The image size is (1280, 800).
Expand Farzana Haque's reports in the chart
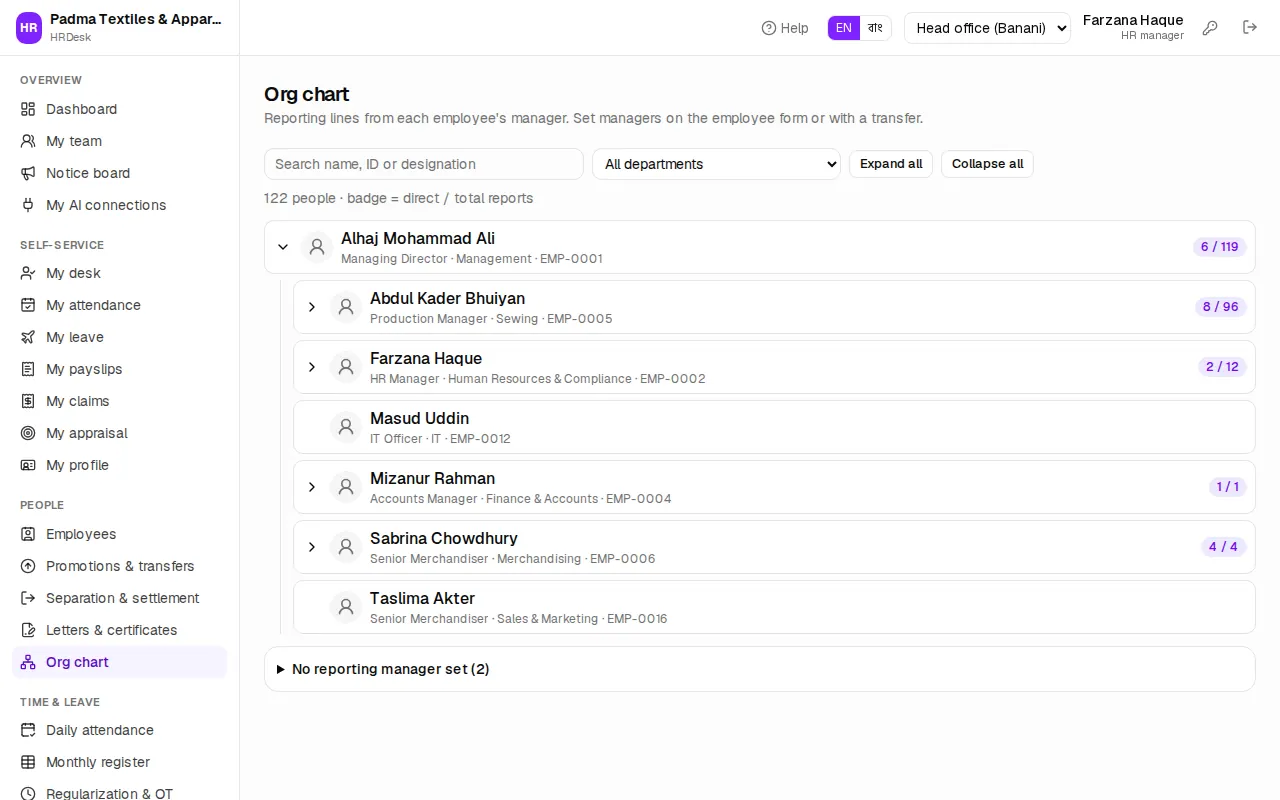click(x=312, y=367)
